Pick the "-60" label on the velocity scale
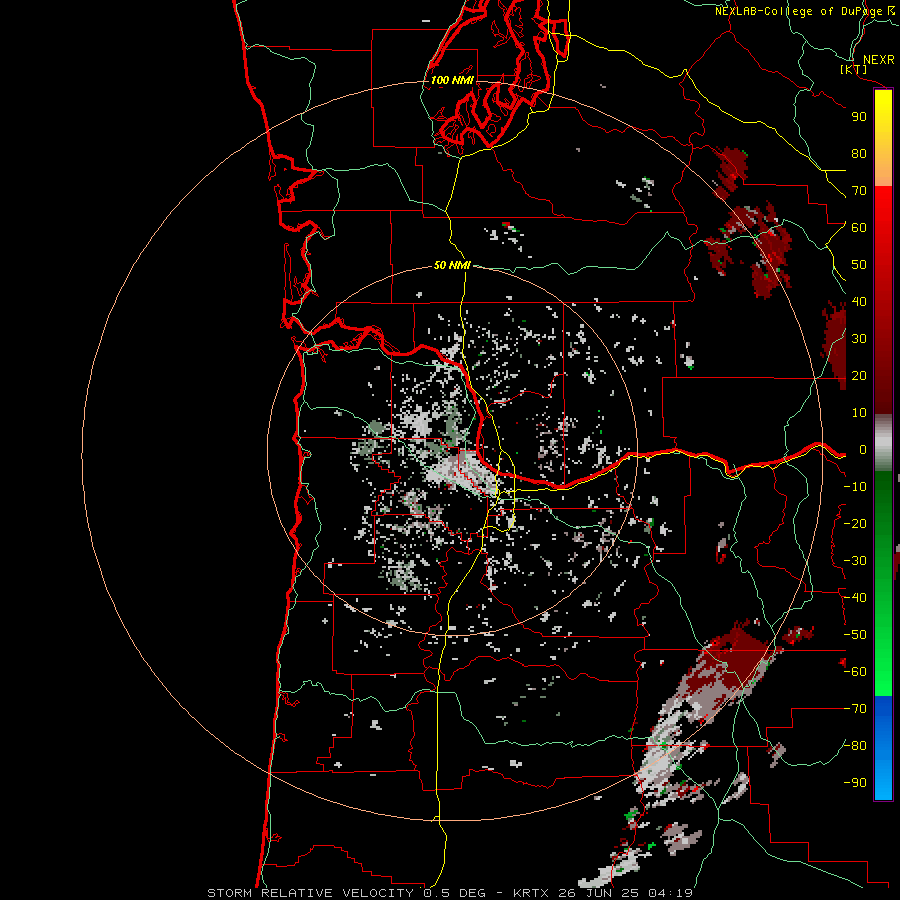The width and height of the screenshot is (900, 900). click(855, 672)
